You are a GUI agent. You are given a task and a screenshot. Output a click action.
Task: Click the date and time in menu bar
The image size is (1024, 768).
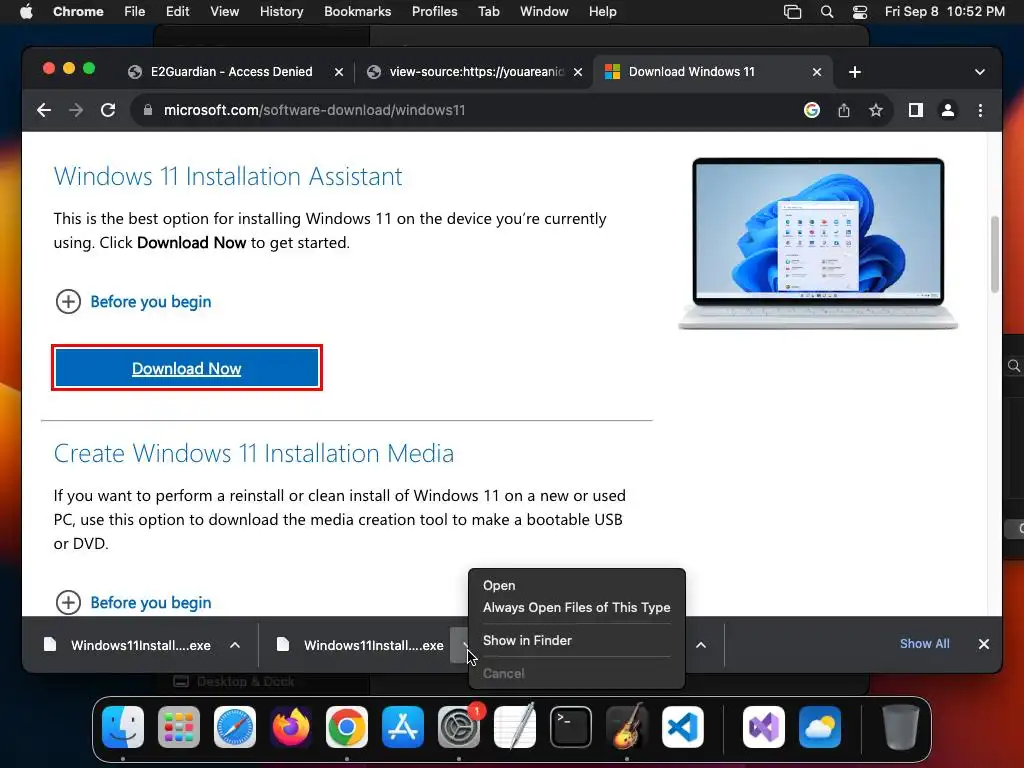[944, 12]
